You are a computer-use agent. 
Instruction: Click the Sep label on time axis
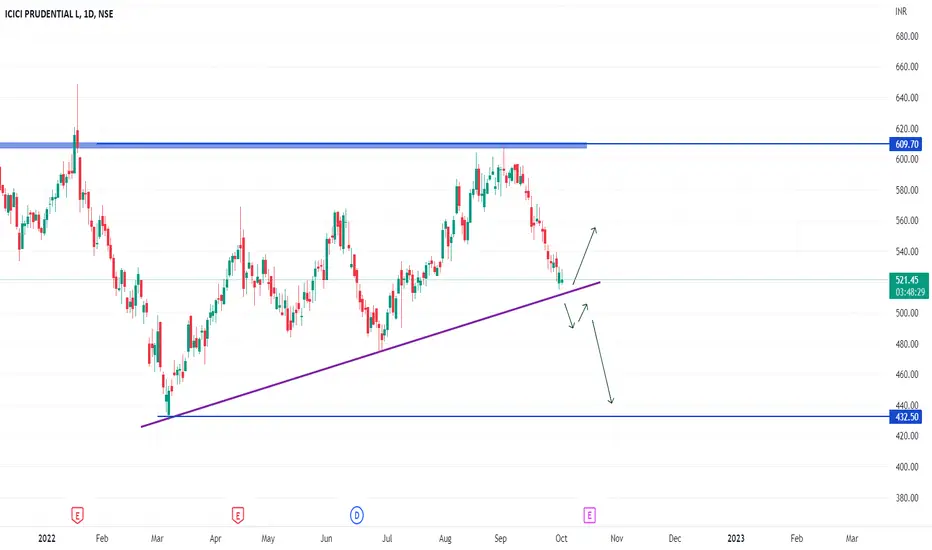pyautogui.click(x=500, y=538)
